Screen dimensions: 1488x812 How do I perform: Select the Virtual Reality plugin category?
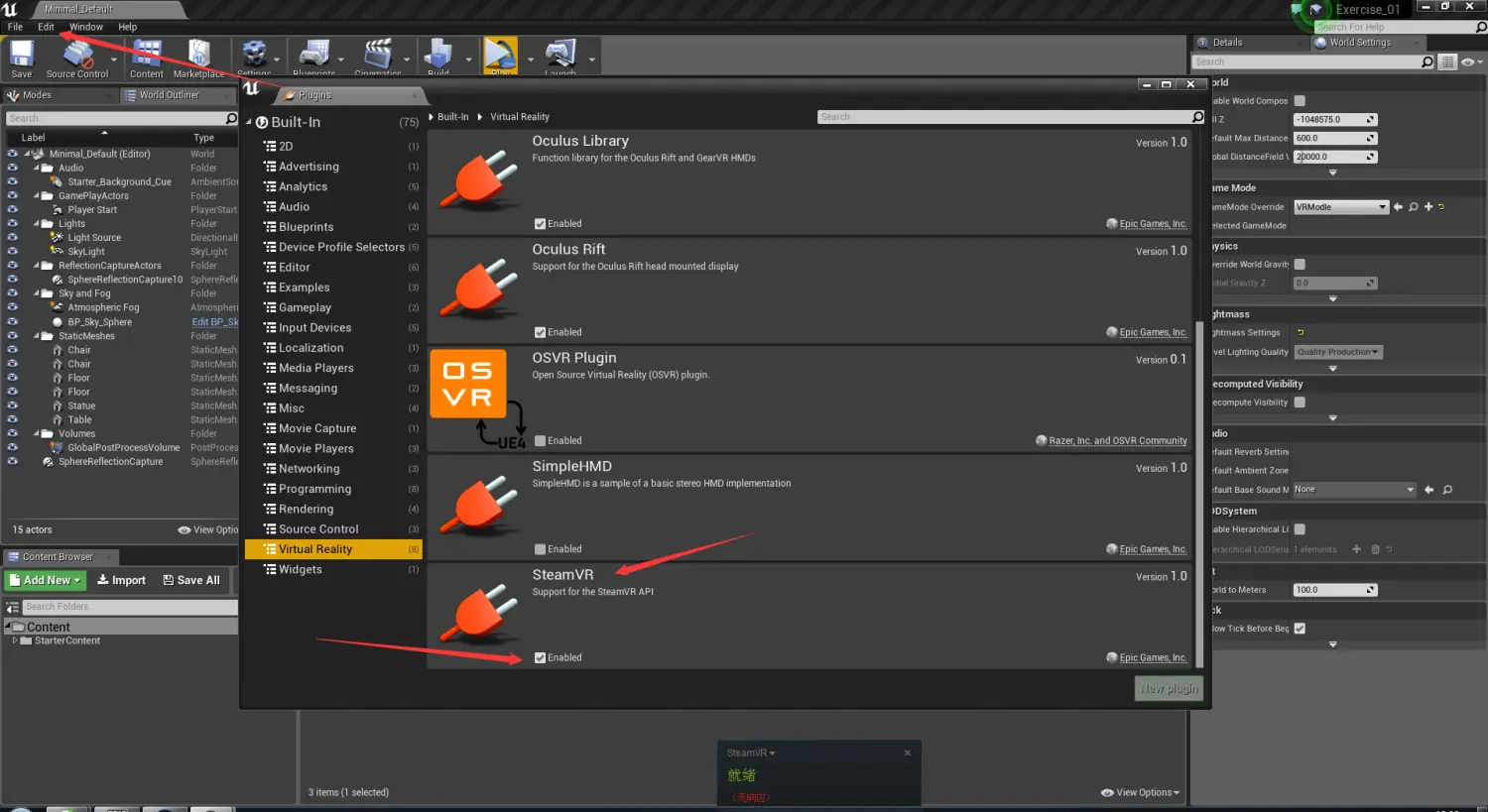333,549
